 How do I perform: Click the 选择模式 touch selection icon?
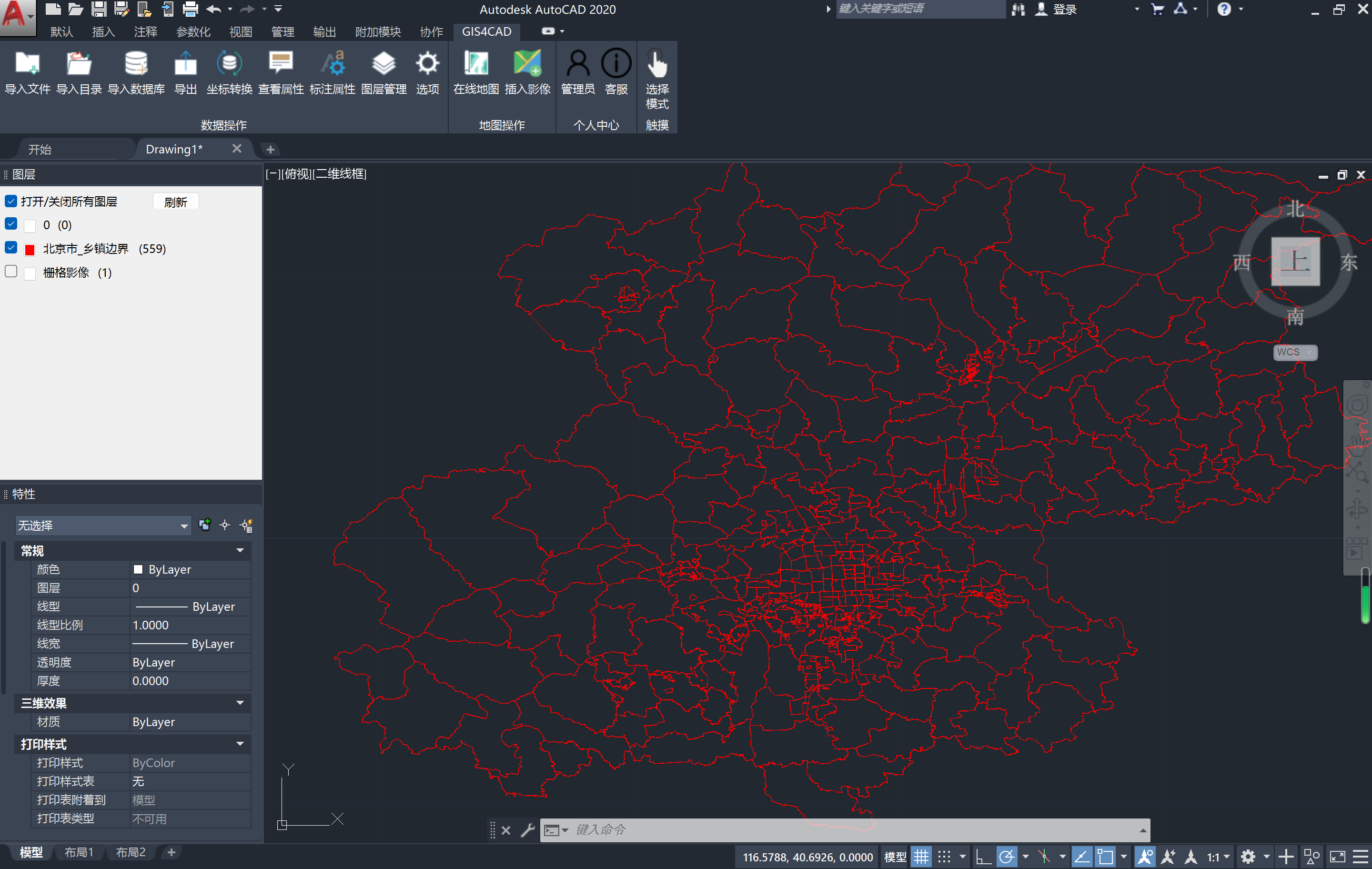[x=656, y=64]
